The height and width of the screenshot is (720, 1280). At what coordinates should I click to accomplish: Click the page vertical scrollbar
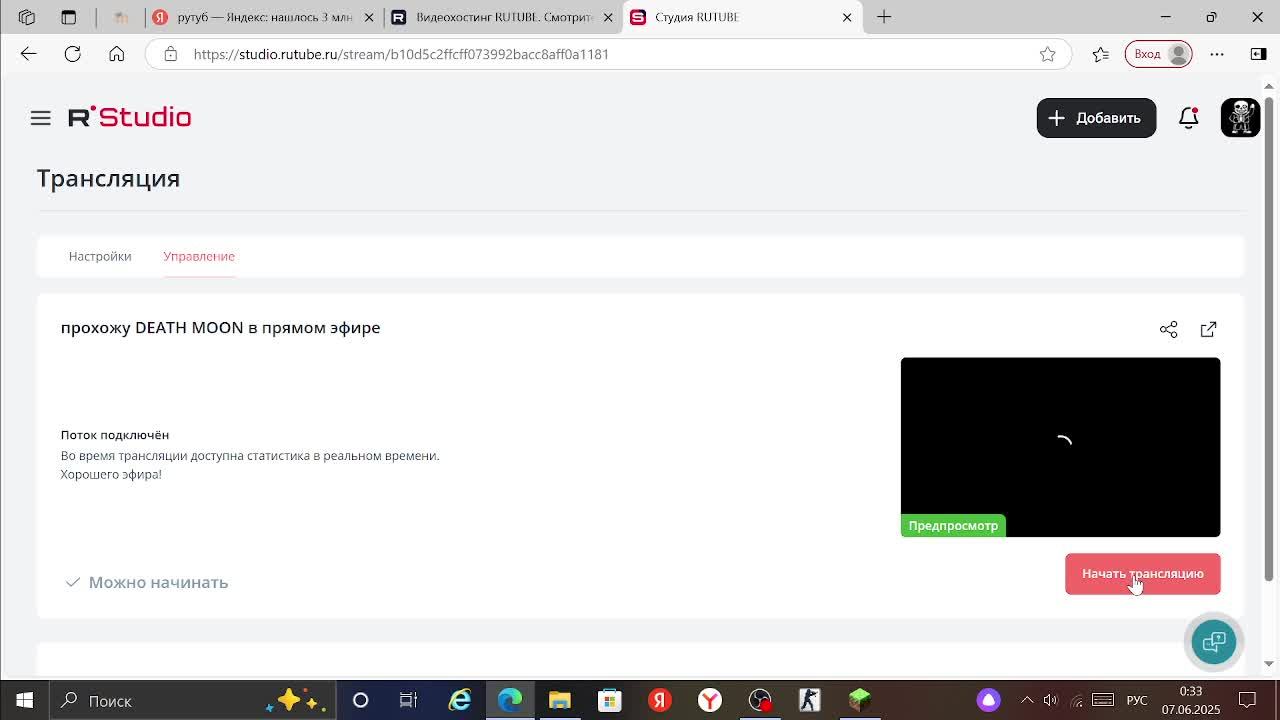point(1269,340)
